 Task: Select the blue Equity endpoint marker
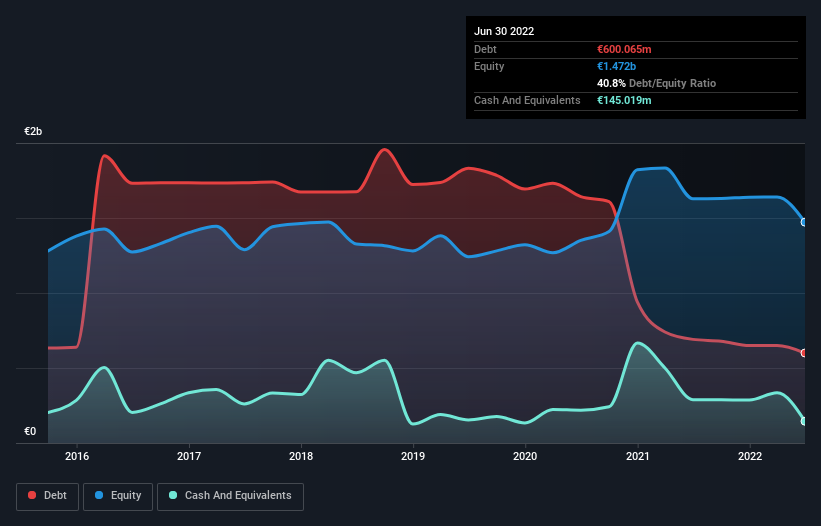[x=804, y=222]
